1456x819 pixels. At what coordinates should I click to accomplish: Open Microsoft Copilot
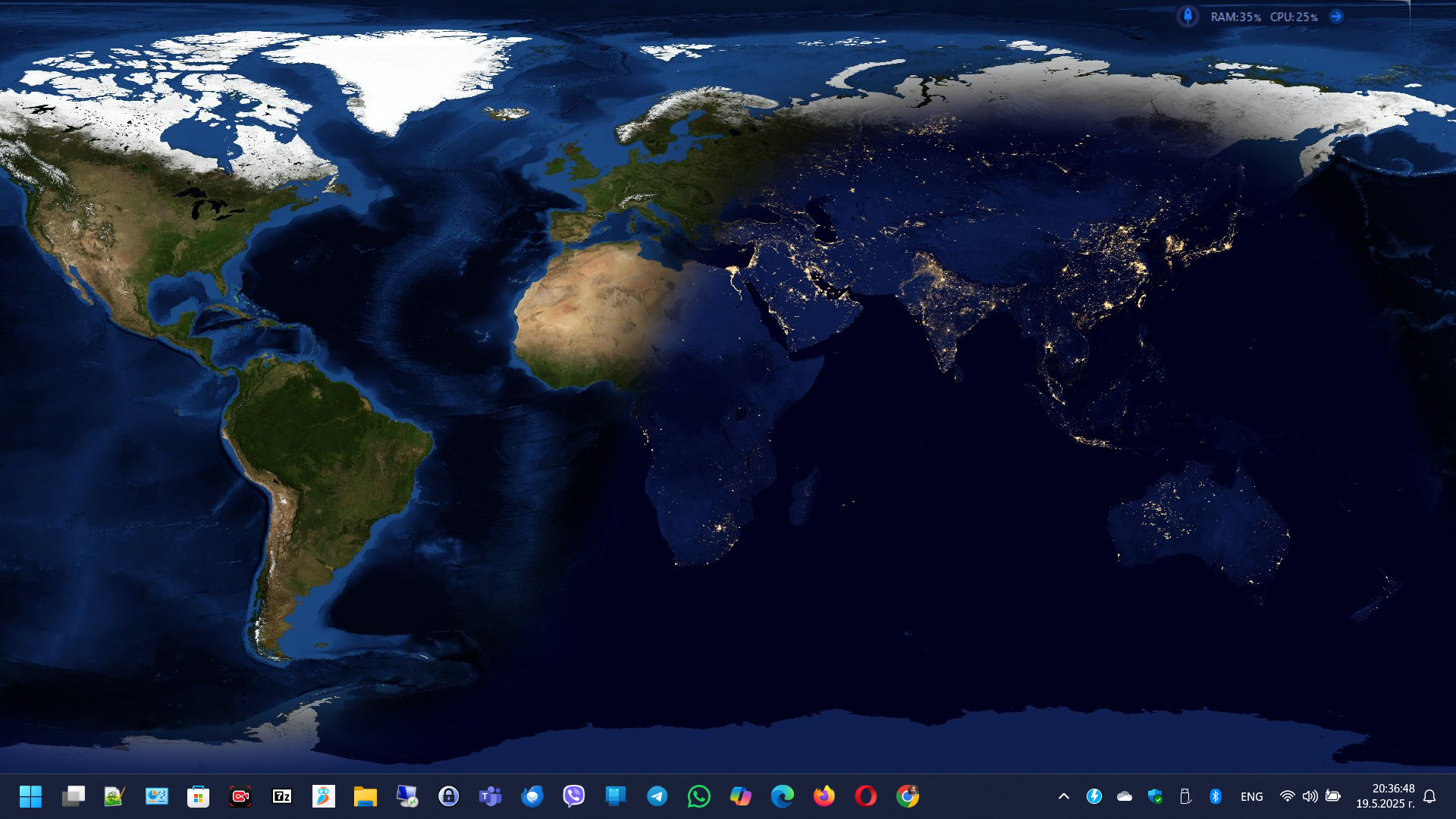[x=741, y=796]
